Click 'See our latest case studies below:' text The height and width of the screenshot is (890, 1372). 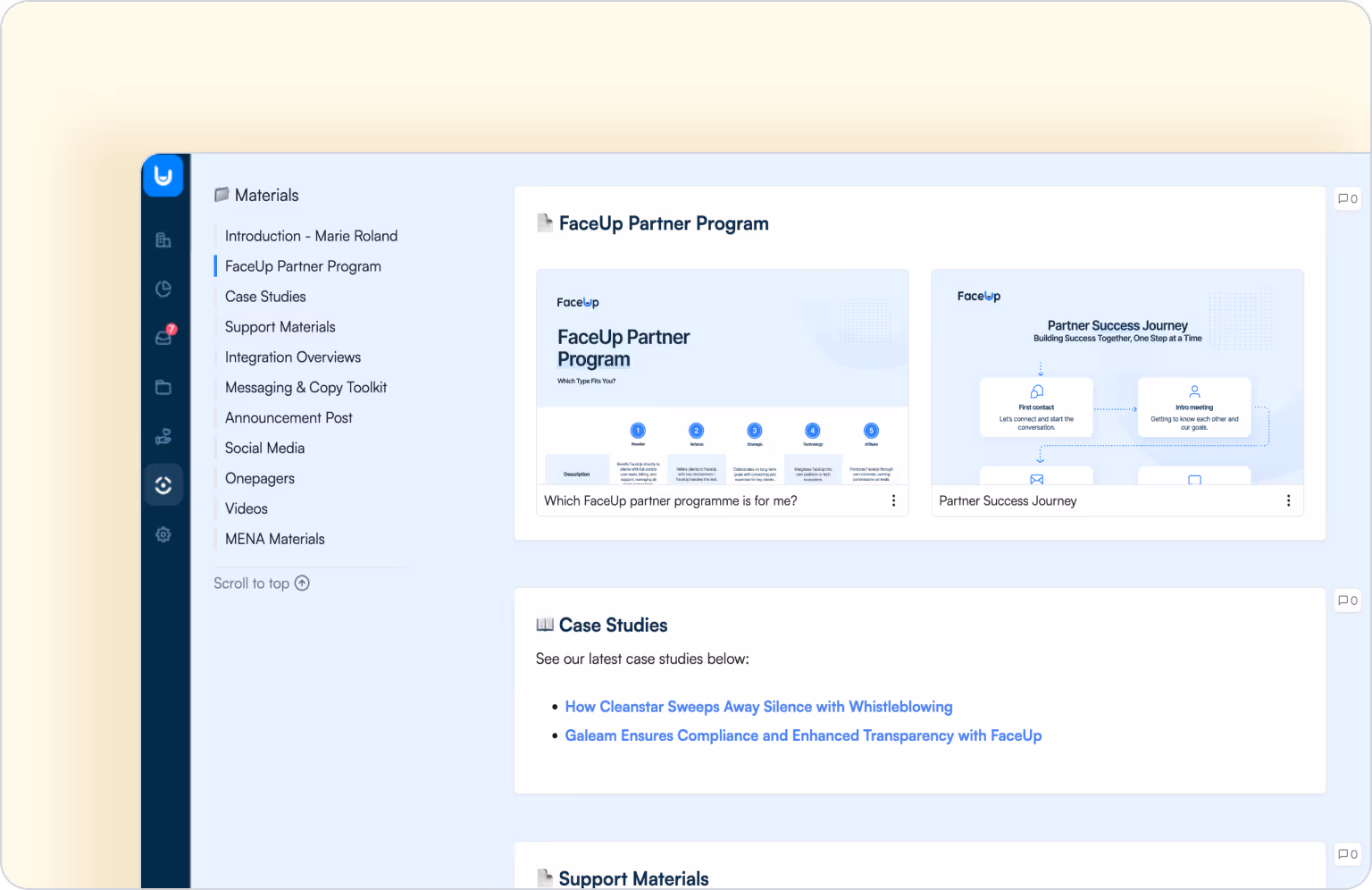tap(642, 659)
